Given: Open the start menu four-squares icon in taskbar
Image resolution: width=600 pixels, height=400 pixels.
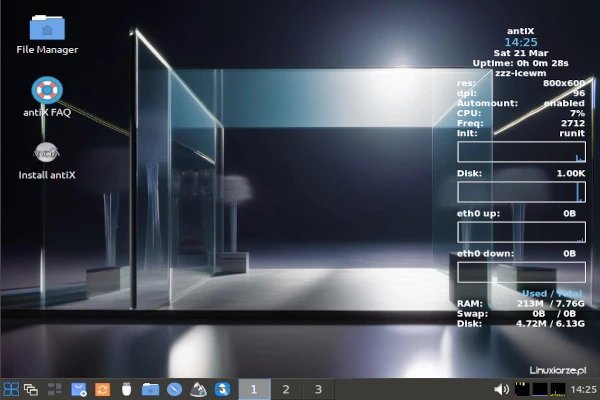Looking at the screenshot, I should (x=11, y=389).
